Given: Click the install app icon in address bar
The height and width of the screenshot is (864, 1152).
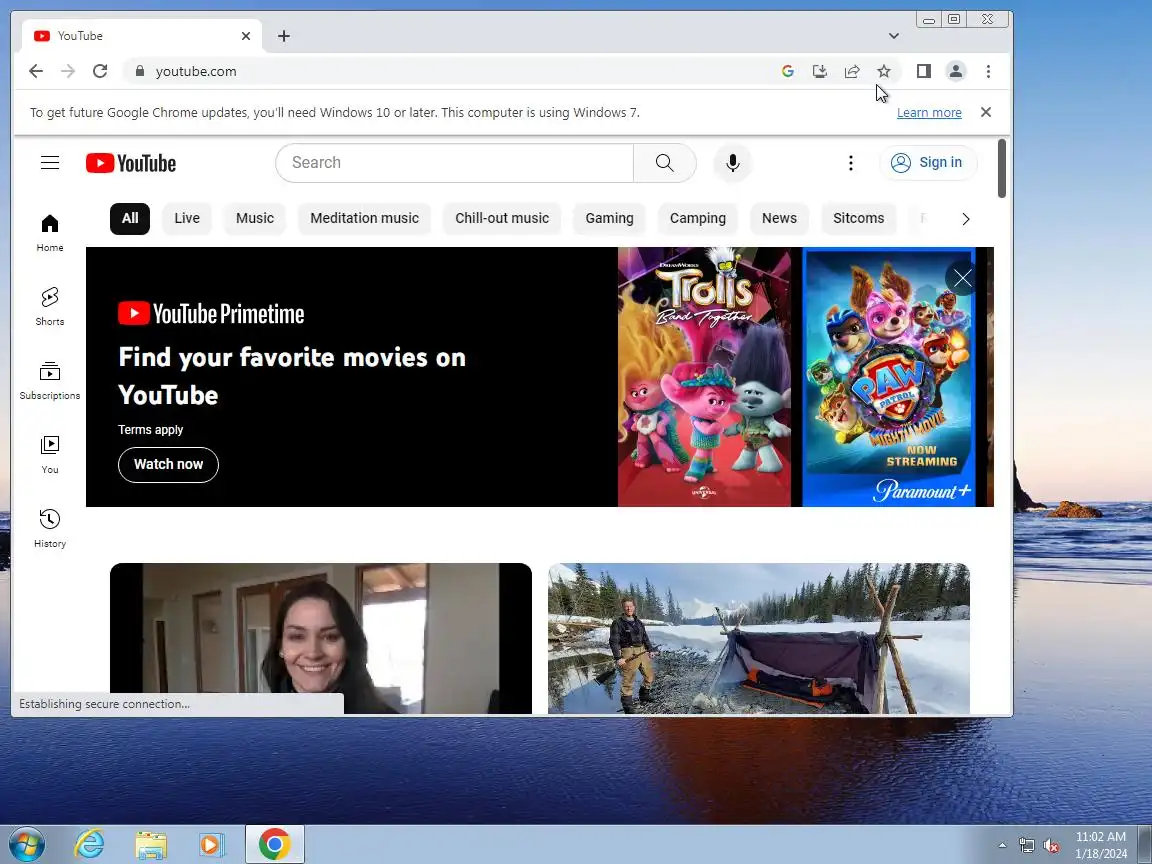Looking at the screenshot, I should pyautogui.click(x=820, y=71).
